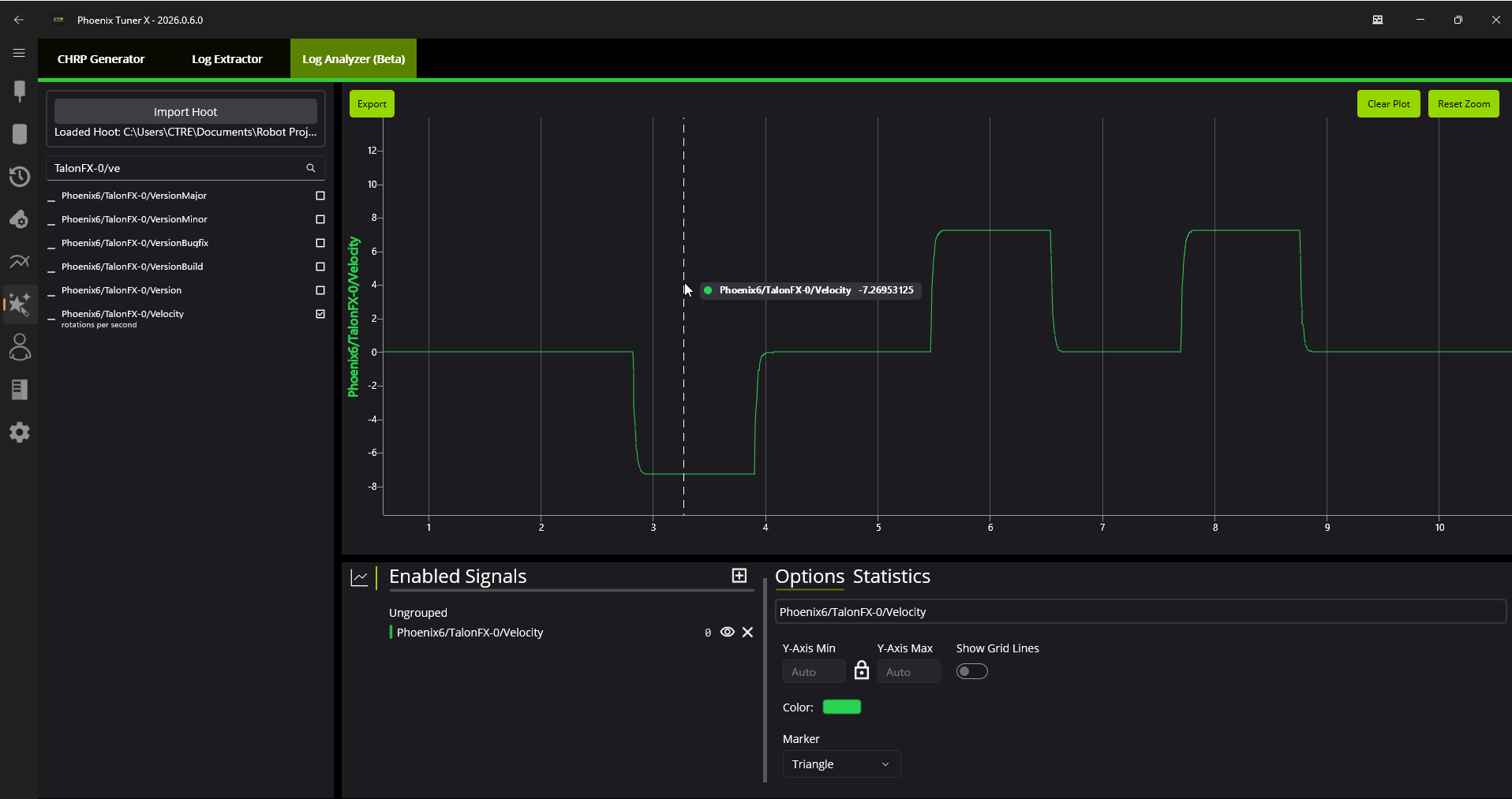Click the signal name field in Options

pos(1140,612)
